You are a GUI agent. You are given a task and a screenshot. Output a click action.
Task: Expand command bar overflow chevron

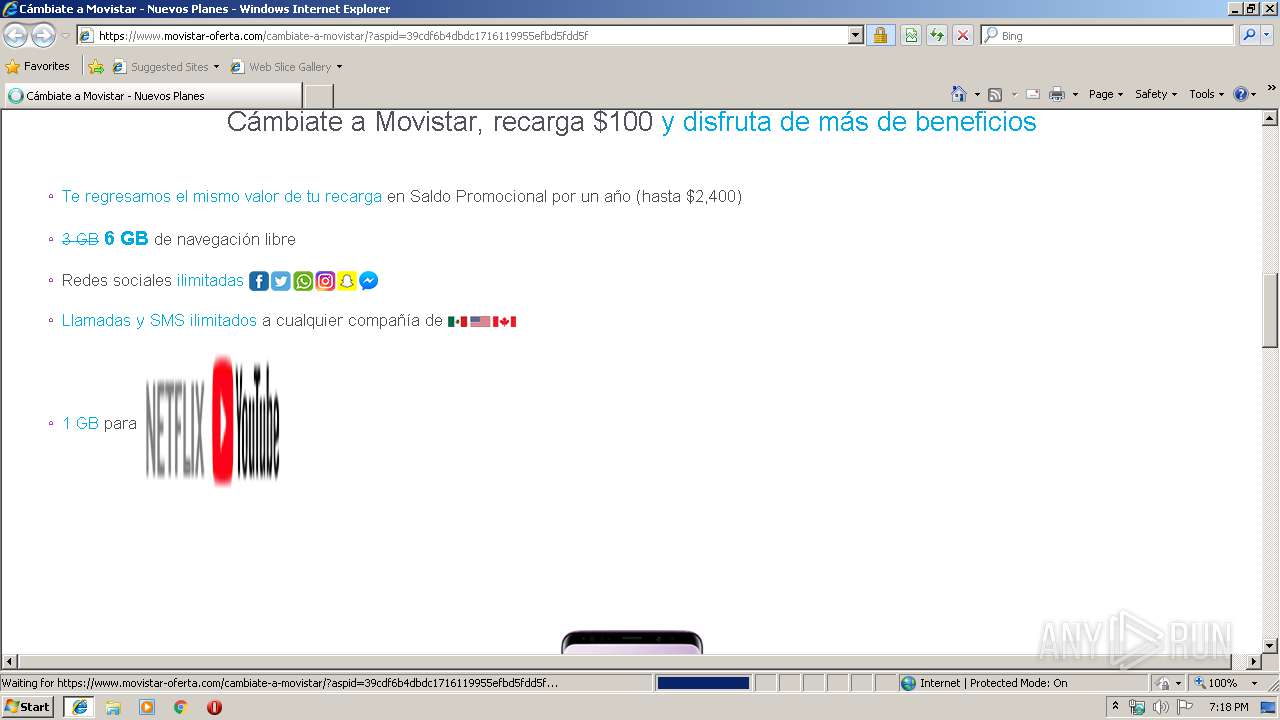click(x=1272, y=88)
